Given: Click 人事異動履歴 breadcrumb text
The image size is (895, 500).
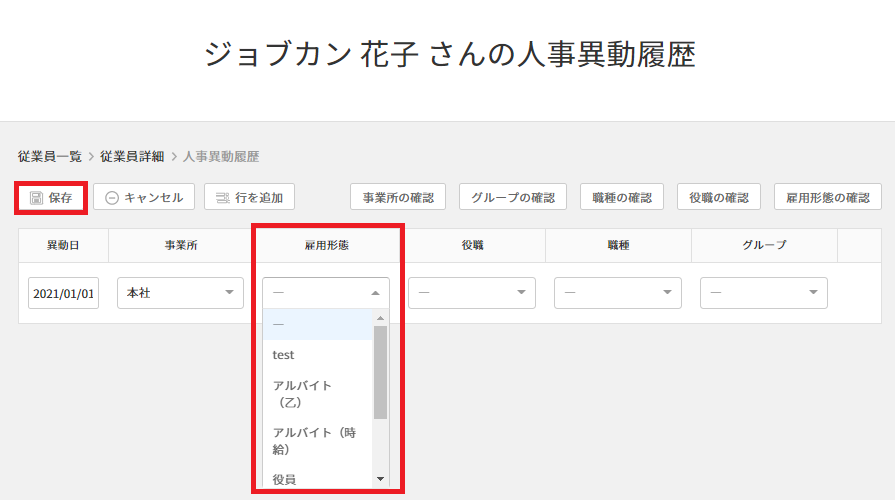Looking at the screenshot, I should tap(221, 156).
